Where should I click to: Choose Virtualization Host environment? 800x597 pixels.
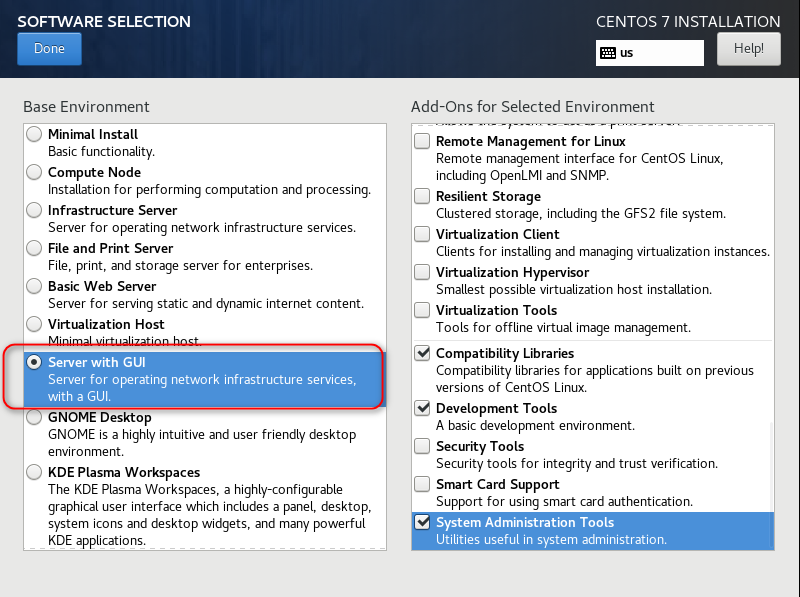coord(35,325)
